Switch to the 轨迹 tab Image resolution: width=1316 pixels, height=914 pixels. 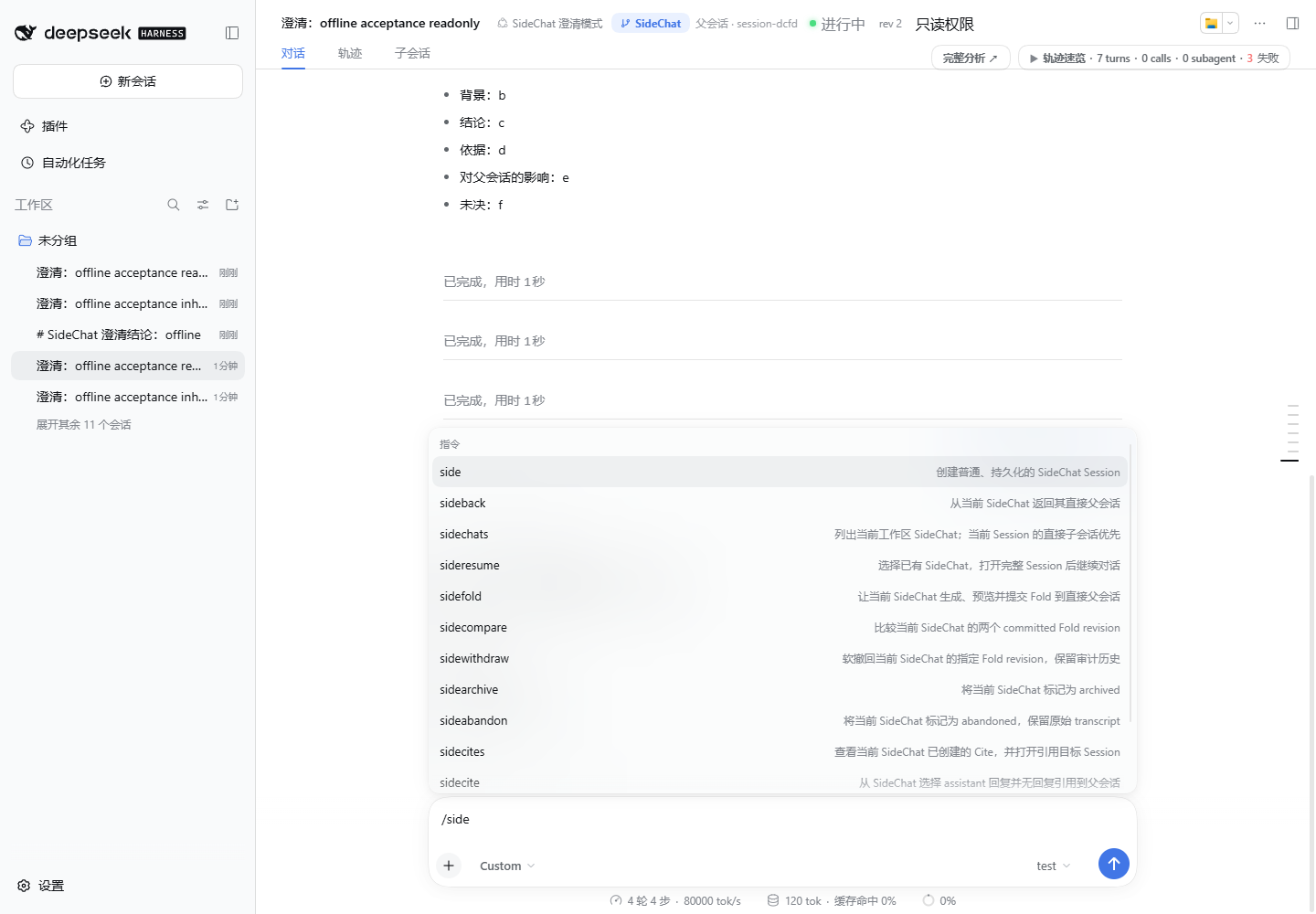(x=350, y=53)
